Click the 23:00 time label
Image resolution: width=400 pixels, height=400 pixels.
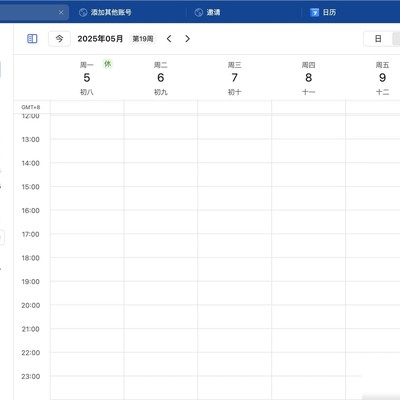[31, 376]
